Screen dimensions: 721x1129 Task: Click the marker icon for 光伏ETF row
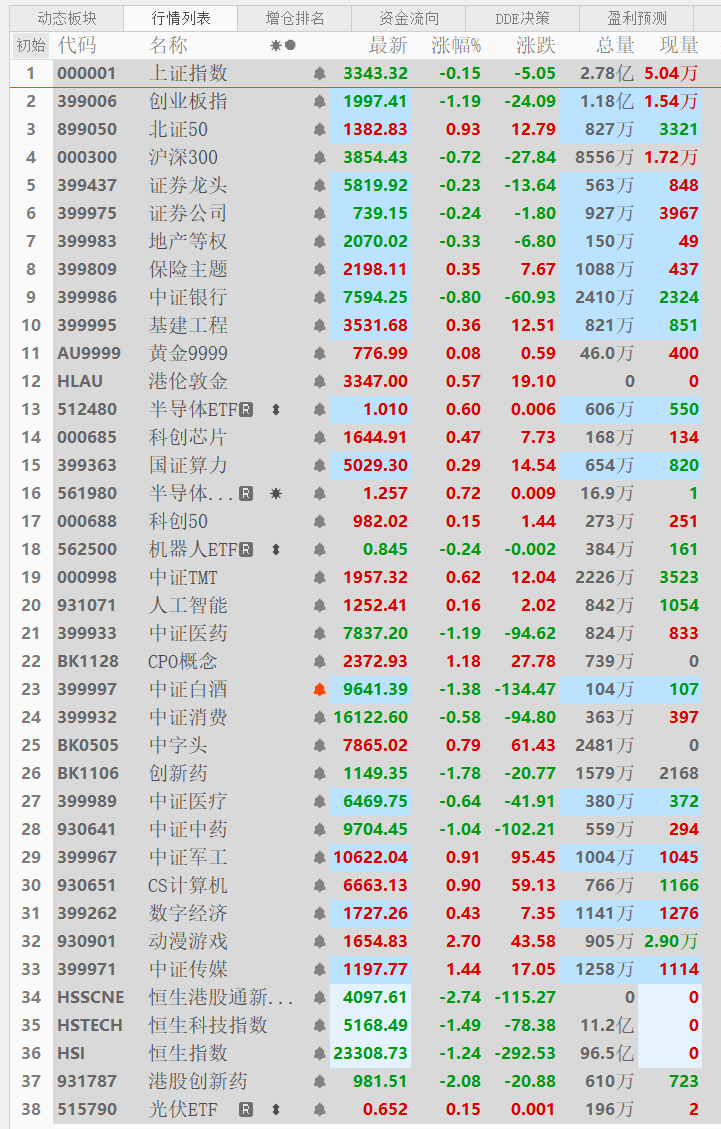276,1110
